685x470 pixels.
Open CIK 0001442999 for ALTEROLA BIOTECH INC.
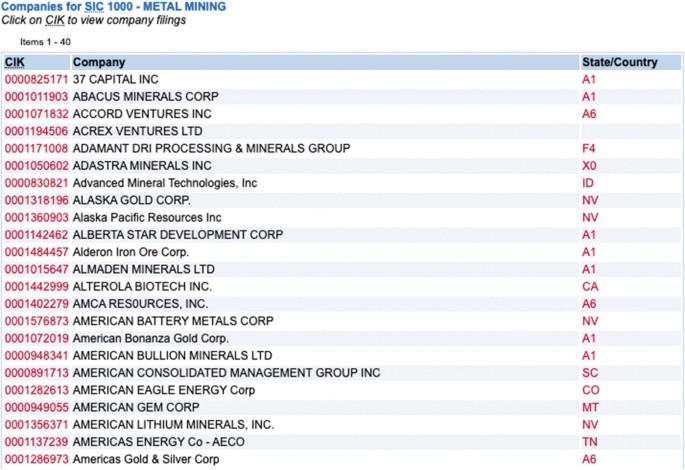click(36, 287)
